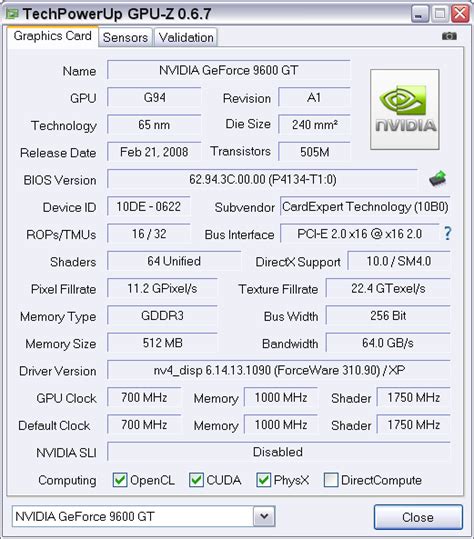
Task: Click the Memory Type field GDDR3
Action: coord(162,315)
